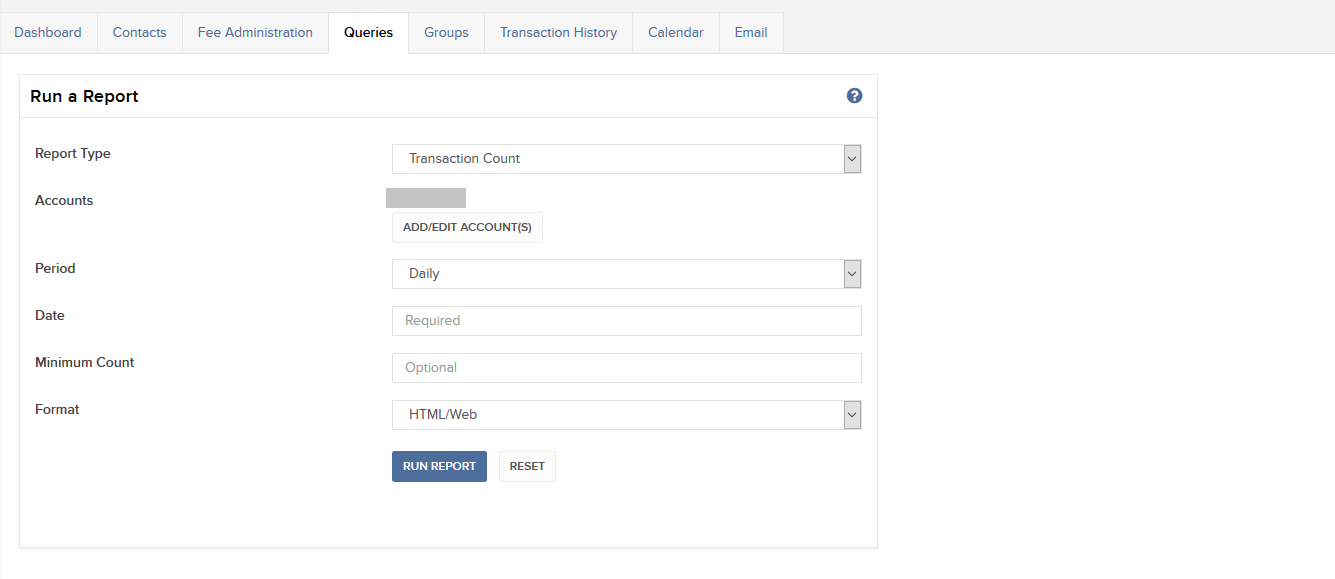This screenshot has height=579, width=1335.
Task: Select the grayed-out account entry
Action: tap(426, 198)
